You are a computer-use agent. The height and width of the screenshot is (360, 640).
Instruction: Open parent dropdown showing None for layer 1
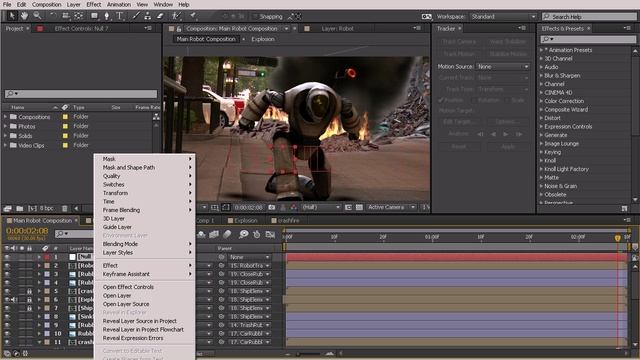249,257
